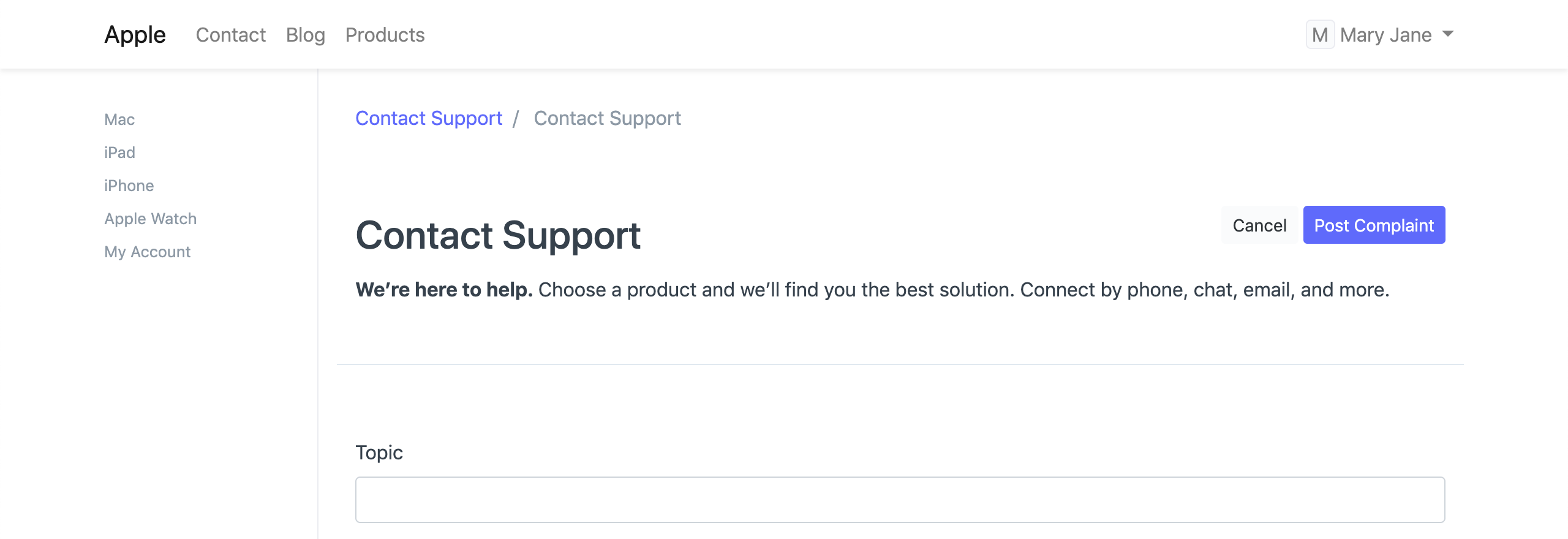The width and height of the screenshot is (1568, 539).
Task: Submit with the Post Complaint button
Action: (1374, 225)
